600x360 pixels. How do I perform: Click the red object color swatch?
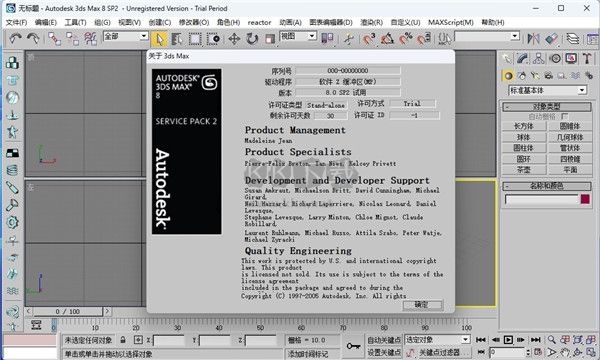click(x=585, y=199)
